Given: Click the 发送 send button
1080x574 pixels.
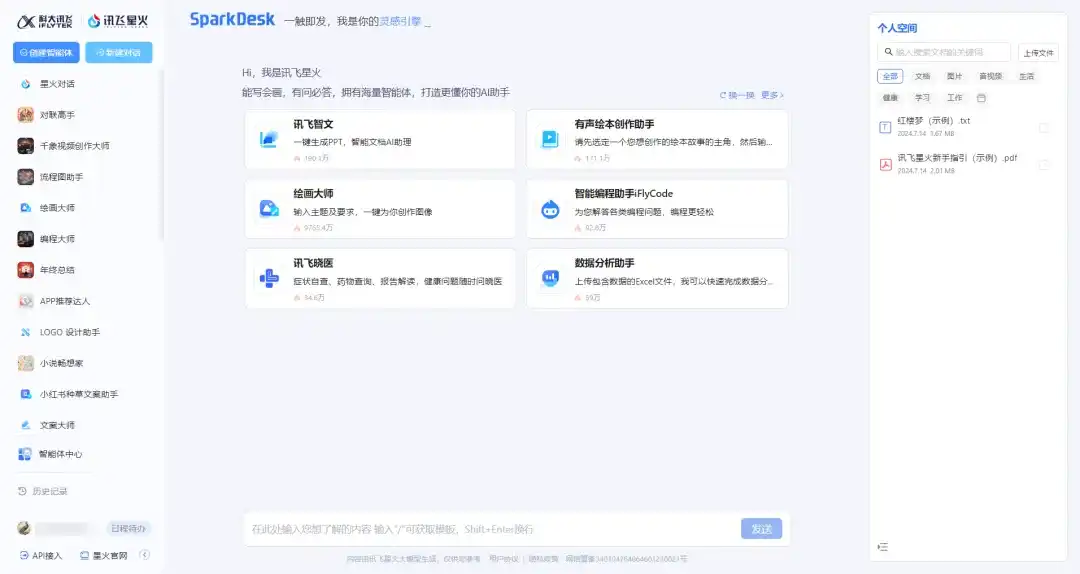Looking at the screenshot, I should click(761, 529).
